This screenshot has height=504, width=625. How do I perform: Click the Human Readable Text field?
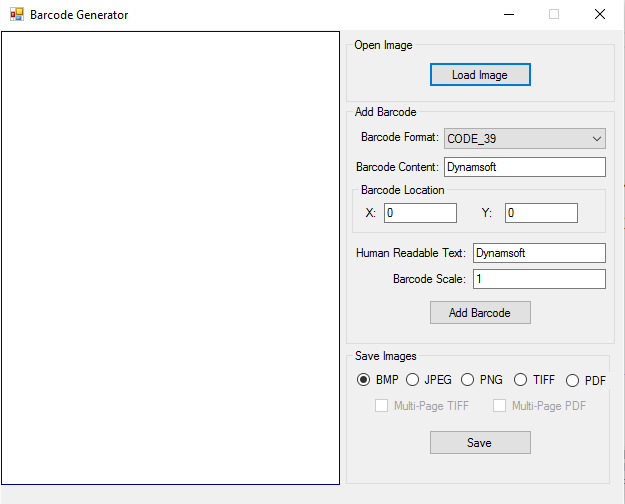coord(539,253)
